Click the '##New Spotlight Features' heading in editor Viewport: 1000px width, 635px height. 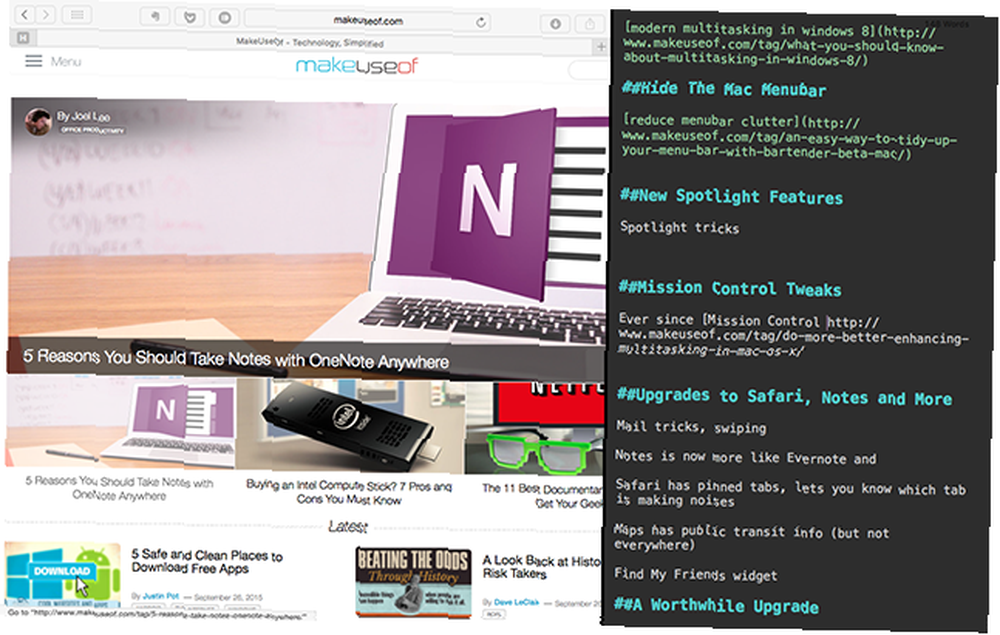tap(732, 196)
